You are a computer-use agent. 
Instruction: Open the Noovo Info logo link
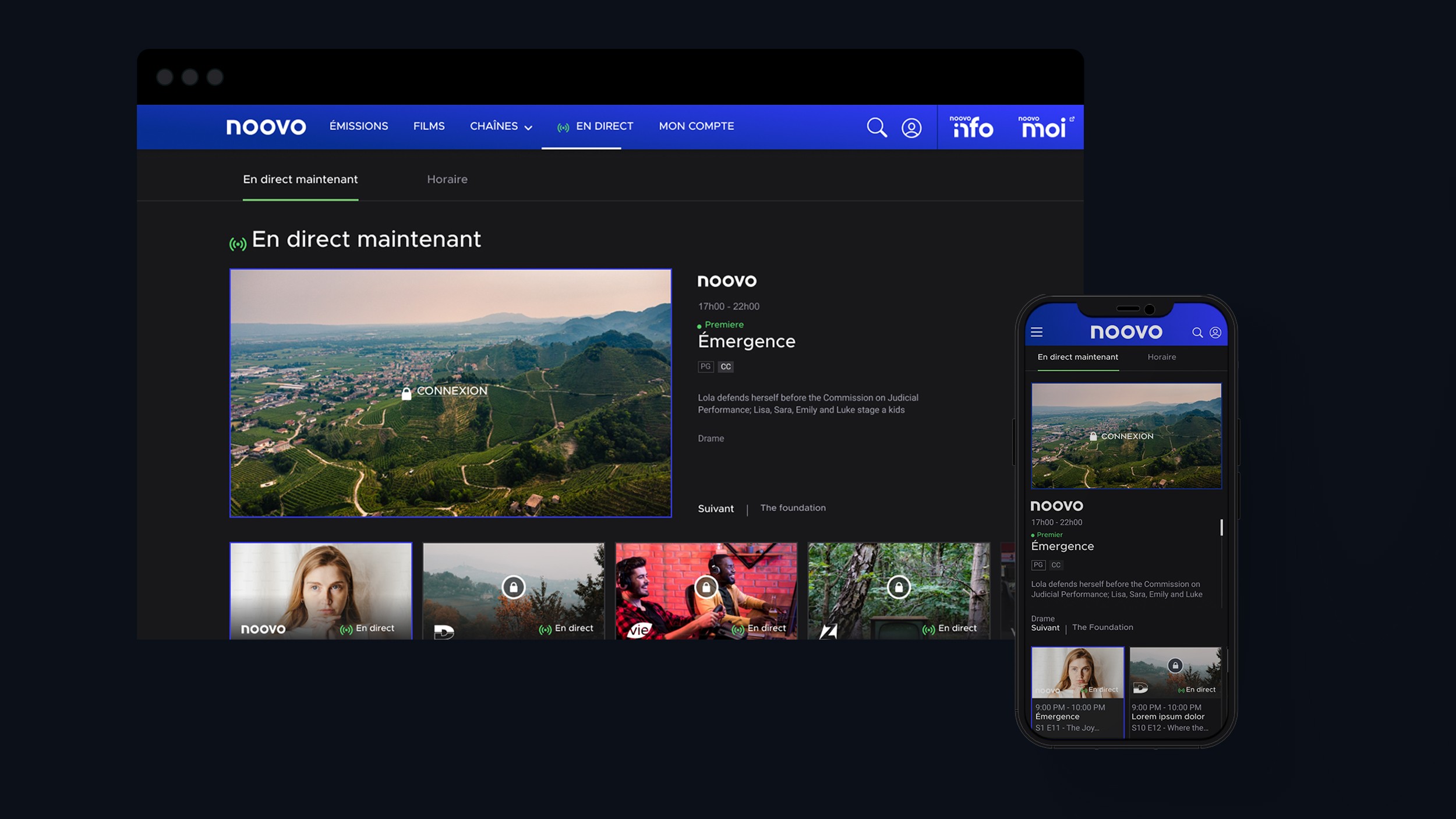pyautogui.click(x=971, y=127)
